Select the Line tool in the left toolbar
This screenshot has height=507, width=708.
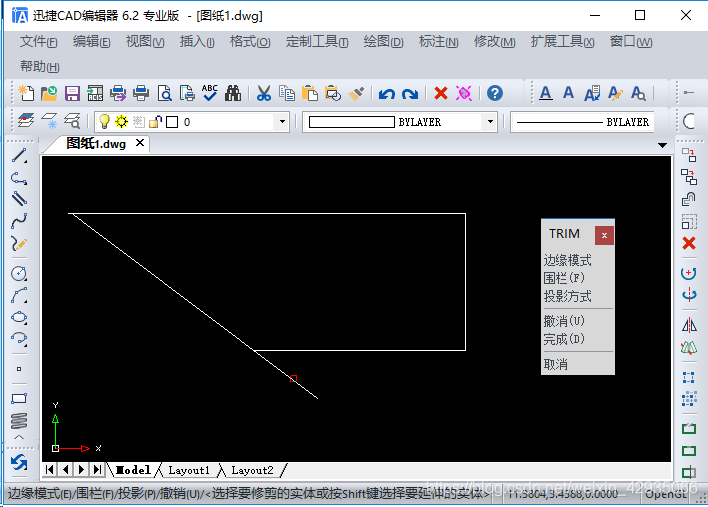pyautogui.click(x=19, y=155)
